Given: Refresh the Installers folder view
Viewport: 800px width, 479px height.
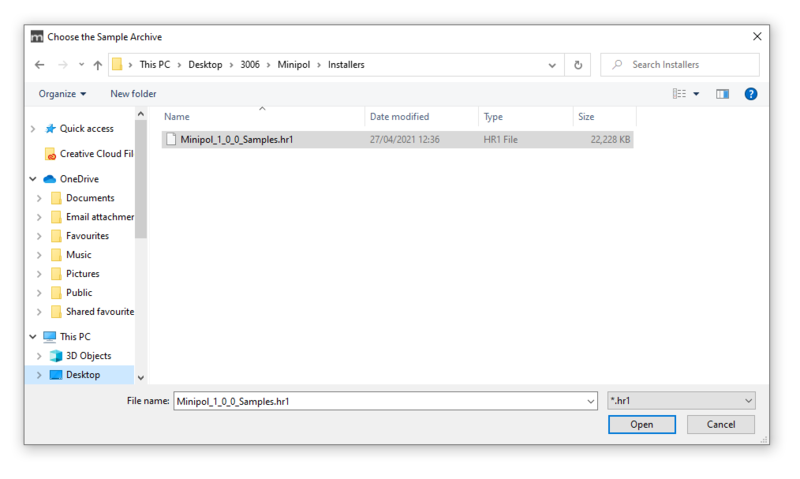Looking at the screenshot, I should click(578, 65).
